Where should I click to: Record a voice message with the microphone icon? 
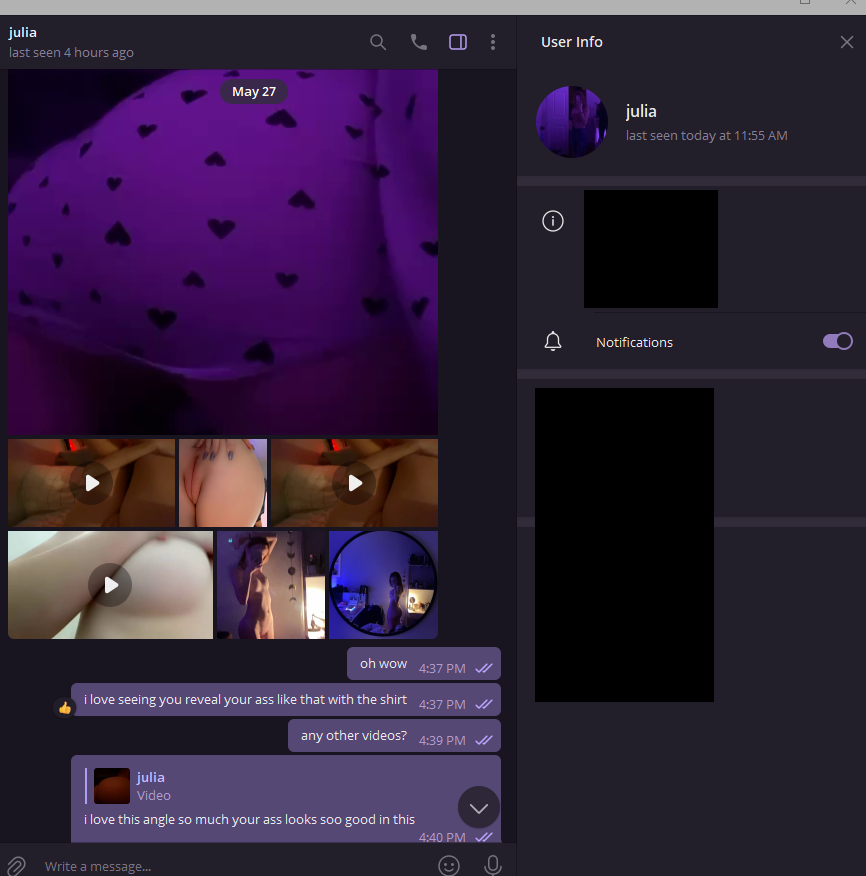pos(492,866)
